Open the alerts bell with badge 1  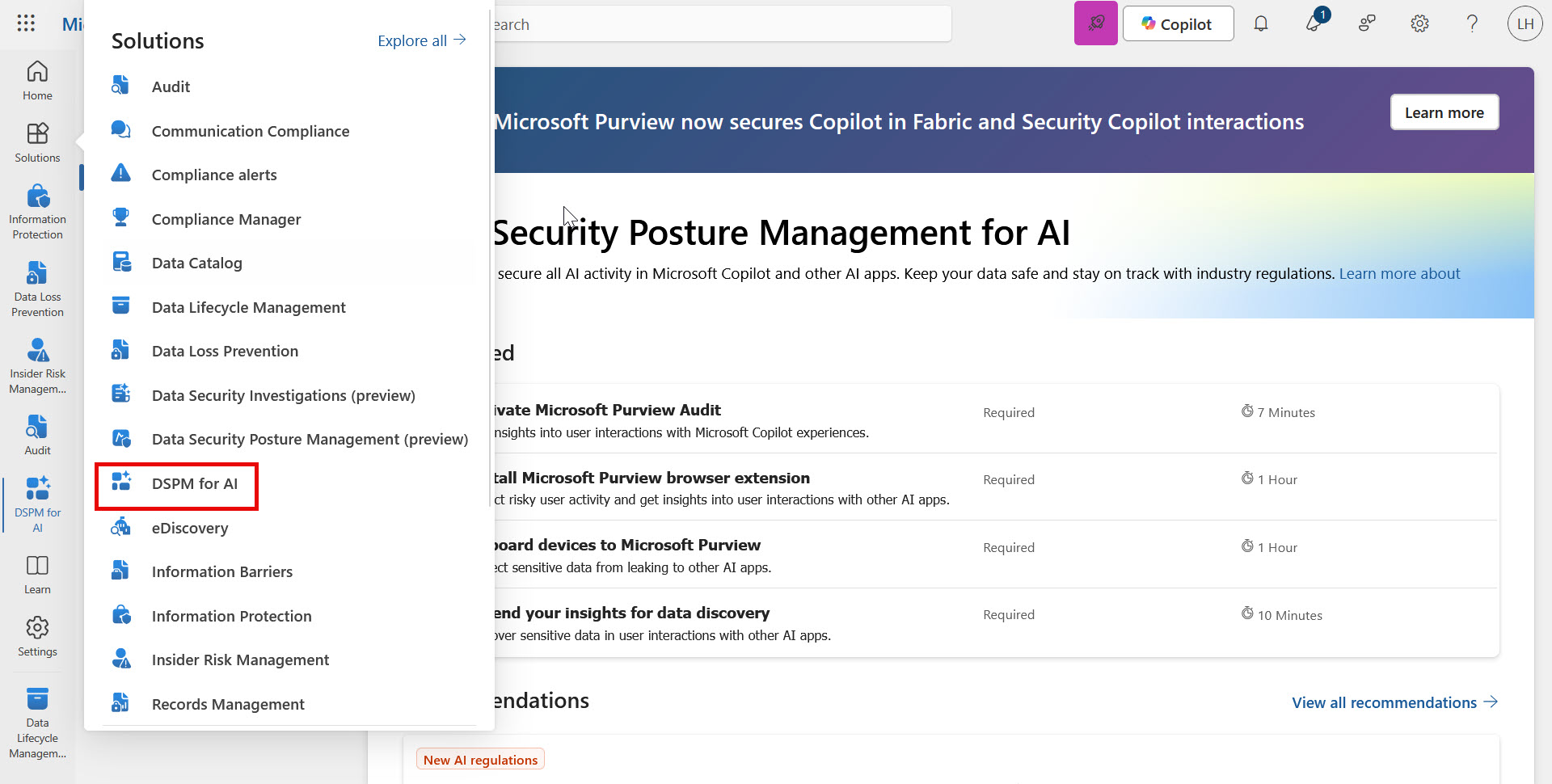tap(1314, 23)
